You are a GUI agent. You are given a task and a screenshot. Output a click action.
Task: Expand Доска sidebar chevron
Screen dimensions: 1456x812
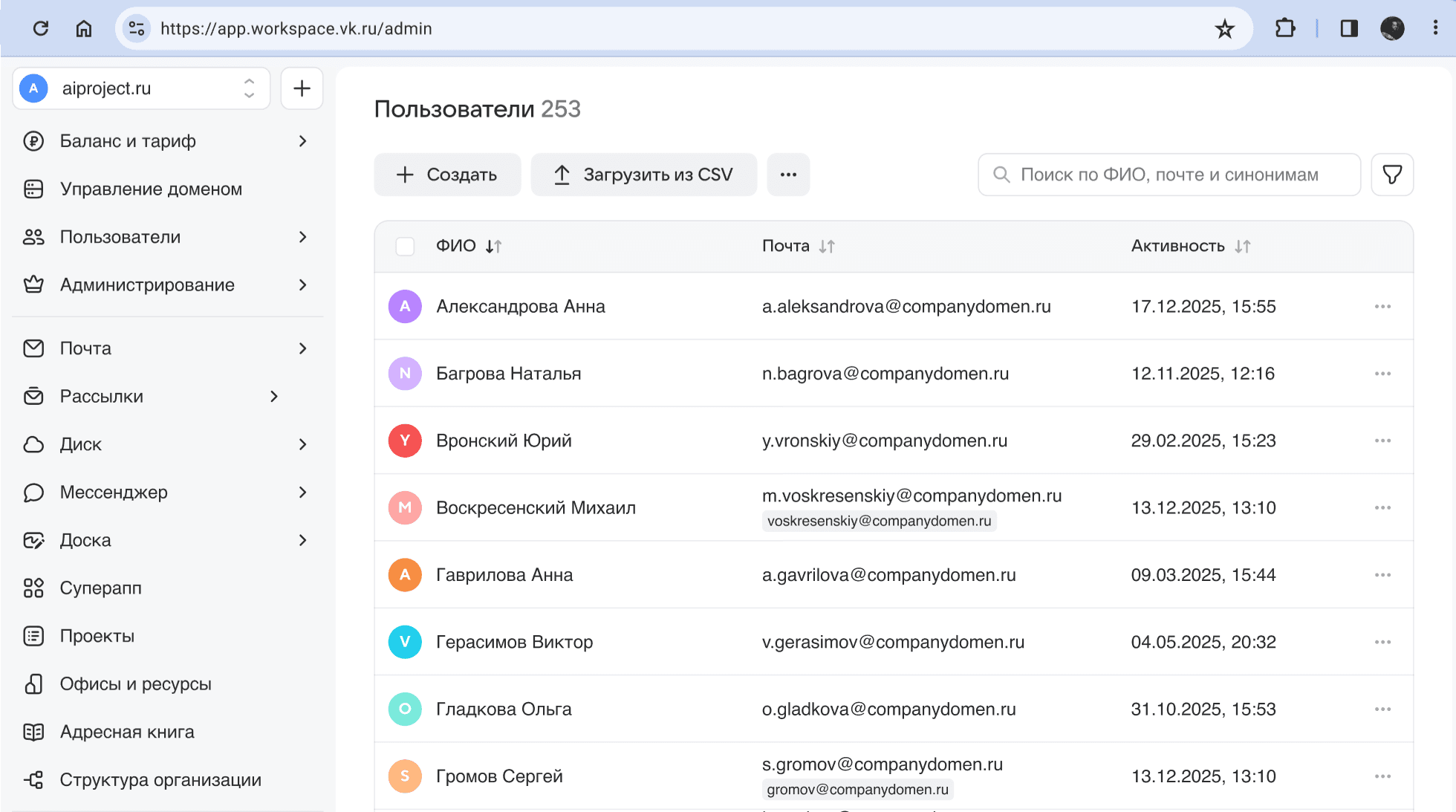(x=302, y=540)
